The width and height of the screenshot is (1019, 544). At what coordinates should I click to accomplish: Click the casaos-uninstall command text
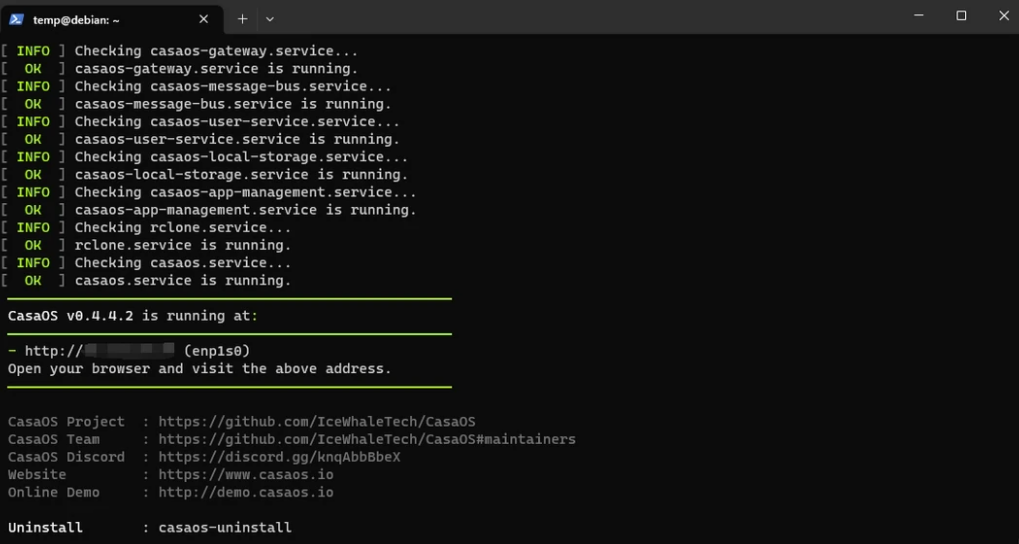225,527
